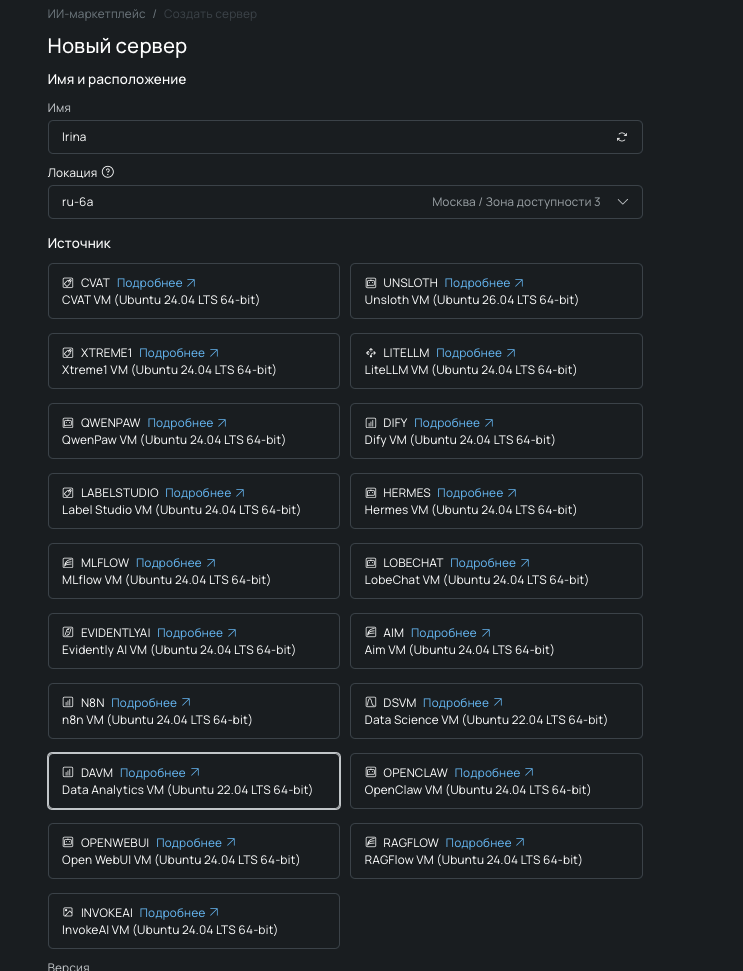This screenshot has width=743, height=971.
Task: Select the QwenPaw VM source card
Action: coord(194,431)
